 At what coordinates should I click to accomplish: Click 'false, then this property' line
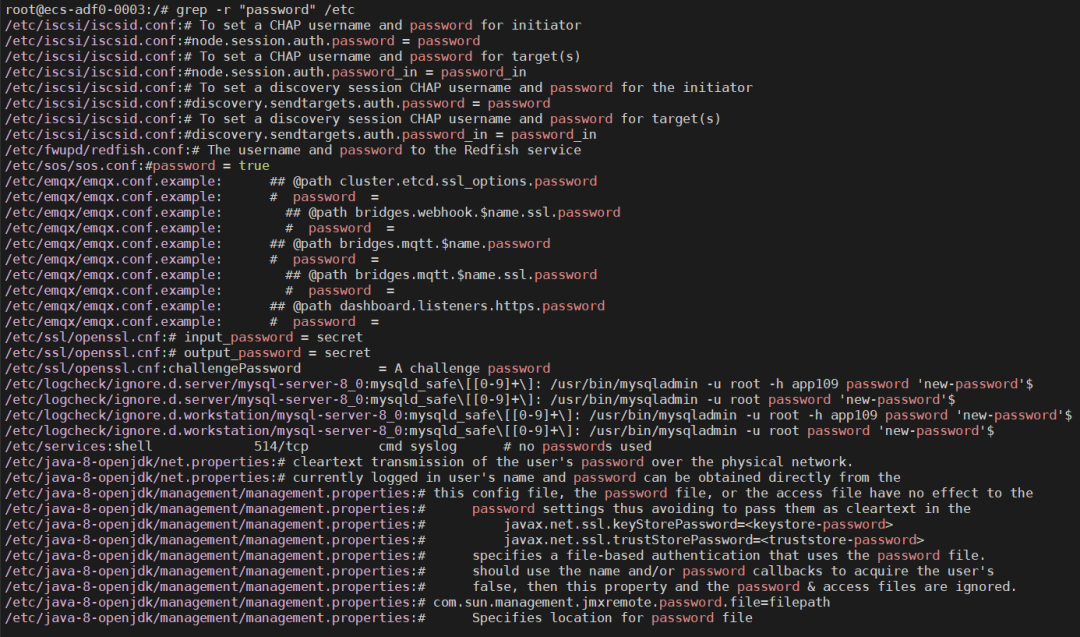tap(511, 587)
